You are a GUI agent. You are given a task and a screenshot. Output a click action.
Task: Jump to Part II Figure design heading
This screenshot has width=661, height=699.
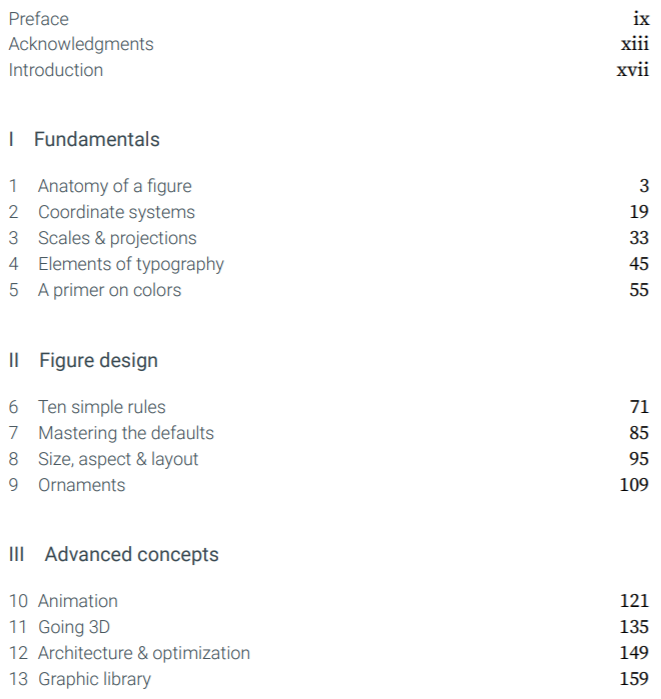click(83, 360)
